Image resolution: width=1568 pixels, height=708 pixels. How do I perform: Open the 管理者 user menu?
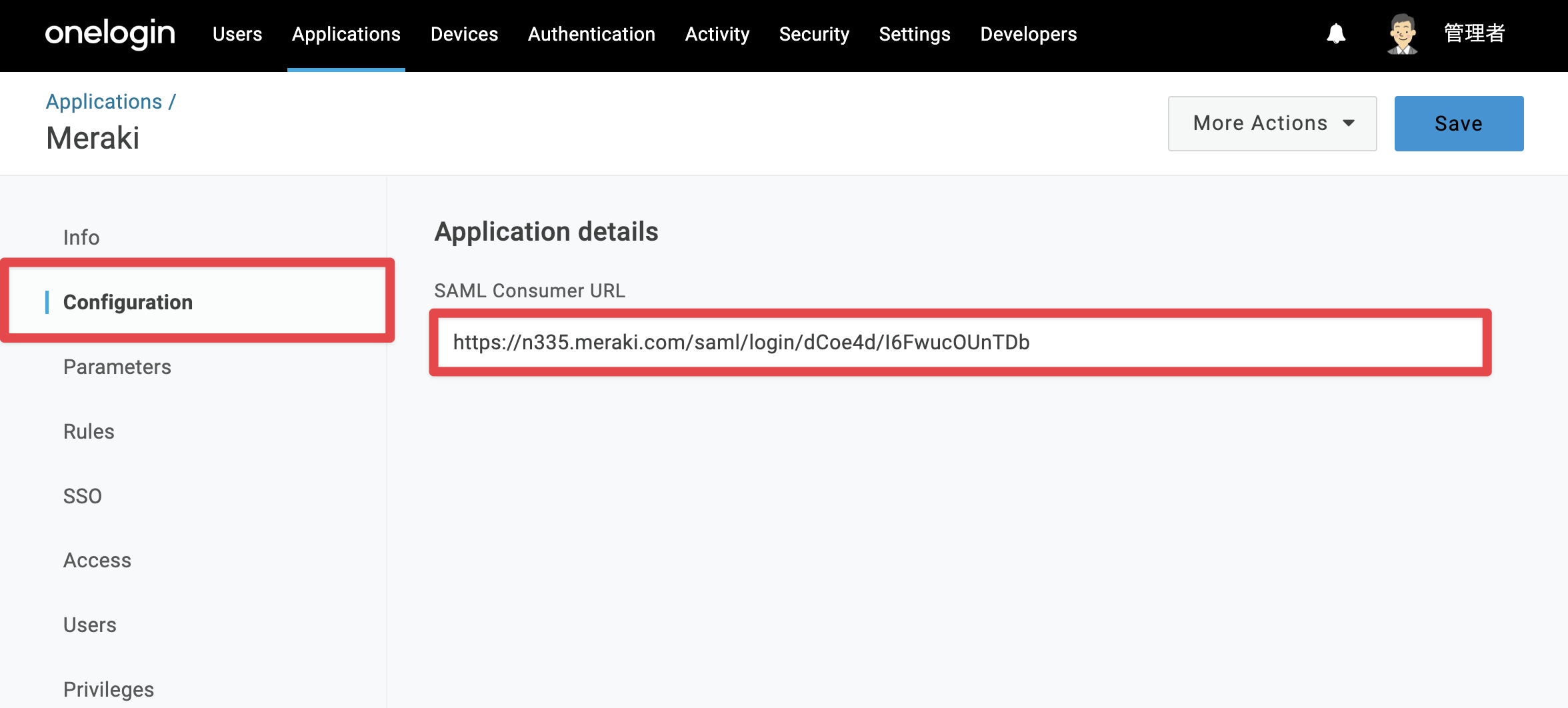point(1475,33)
